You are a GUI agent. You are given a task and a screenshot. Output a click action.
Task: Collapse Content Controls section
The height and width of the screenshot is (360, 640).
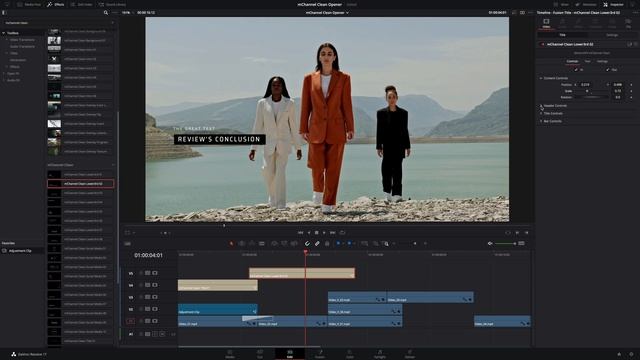pos(541,78)
